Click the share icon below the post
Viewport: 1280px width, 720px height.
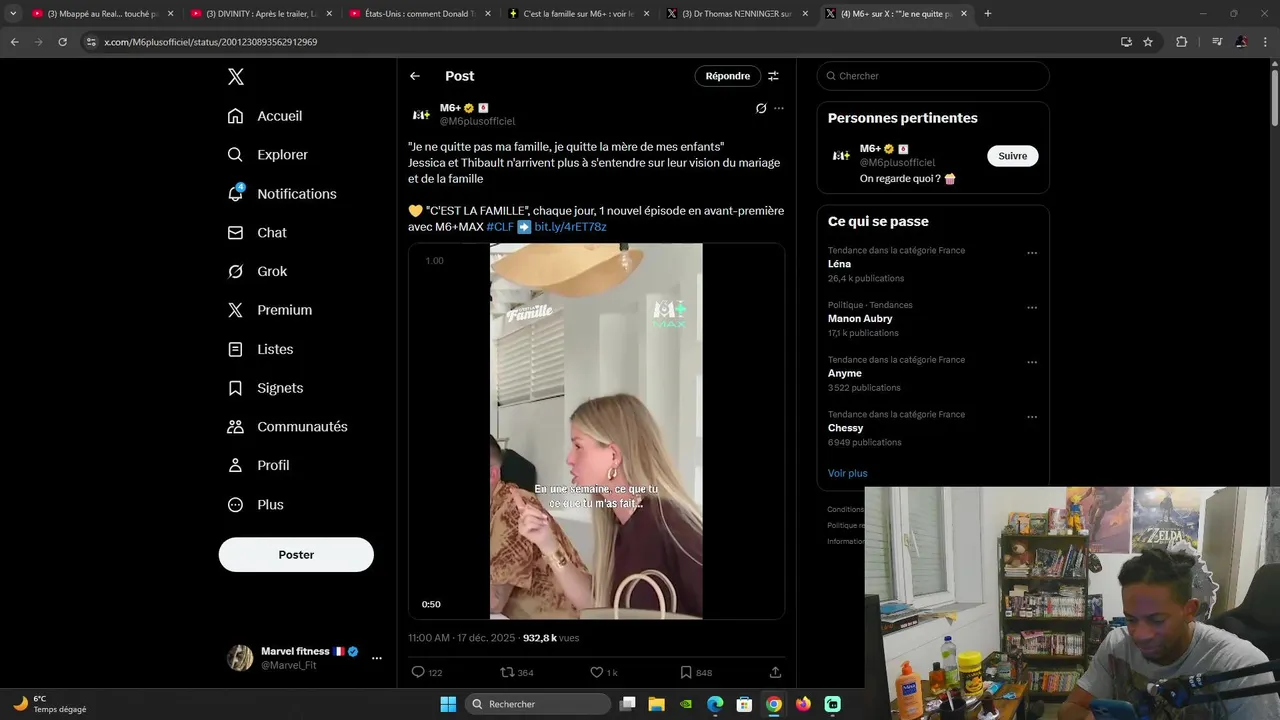[775, 672]
